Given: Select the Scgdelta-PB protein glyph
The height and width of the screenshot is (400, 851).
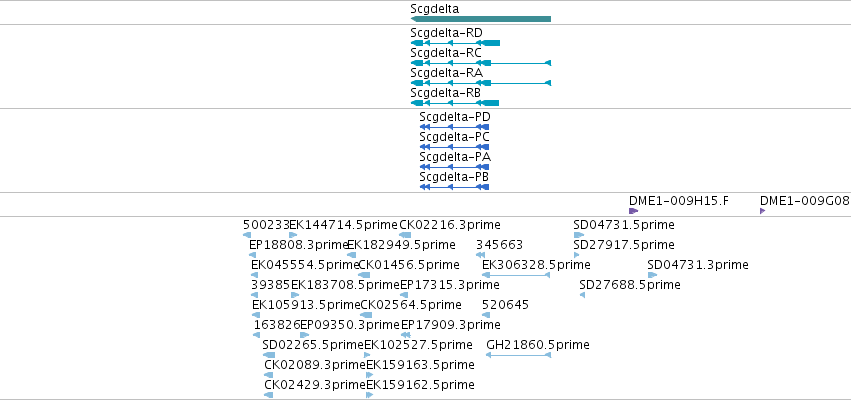Looking at the screenshot, I should click(454, 187).
